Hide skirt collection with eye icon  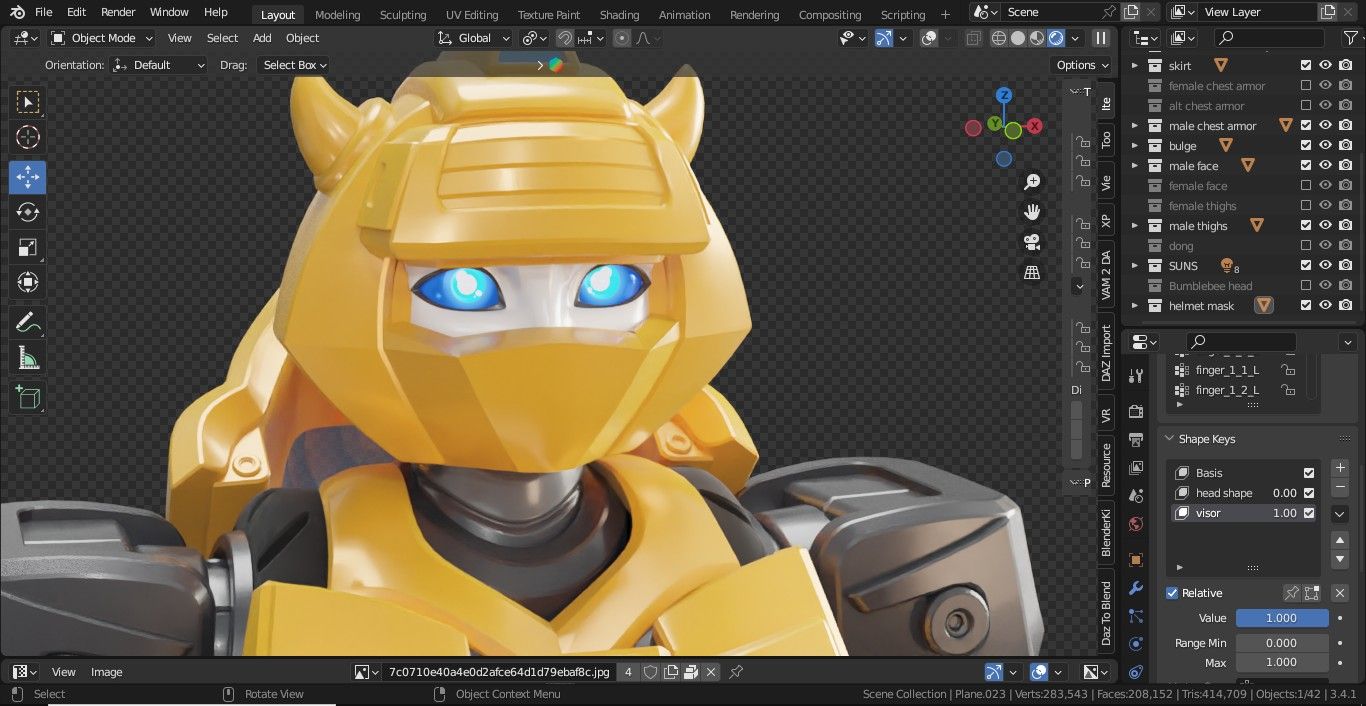[x=1325, y=65]
